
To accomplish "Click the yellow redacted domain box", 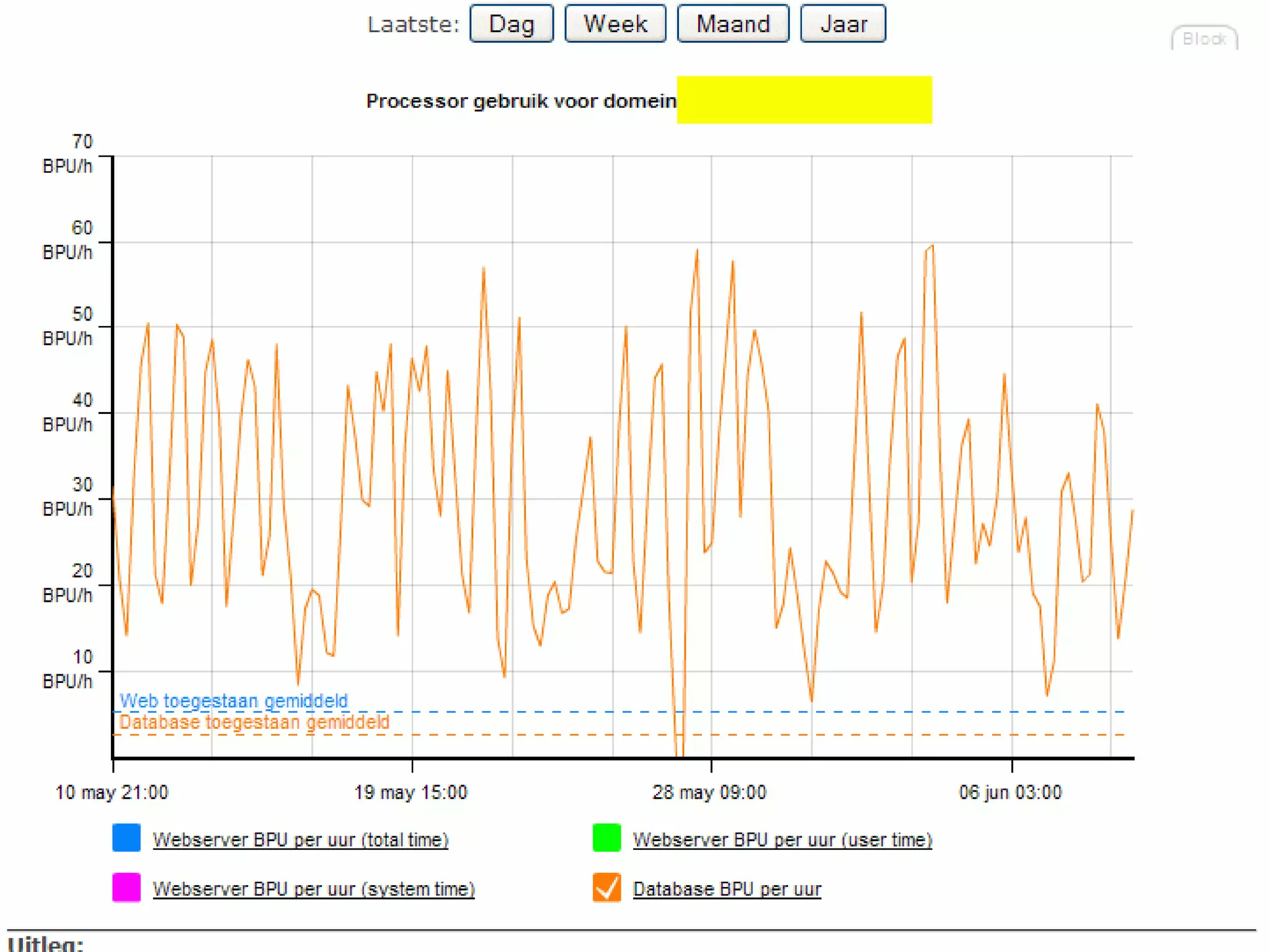I will tap(804, 100).
